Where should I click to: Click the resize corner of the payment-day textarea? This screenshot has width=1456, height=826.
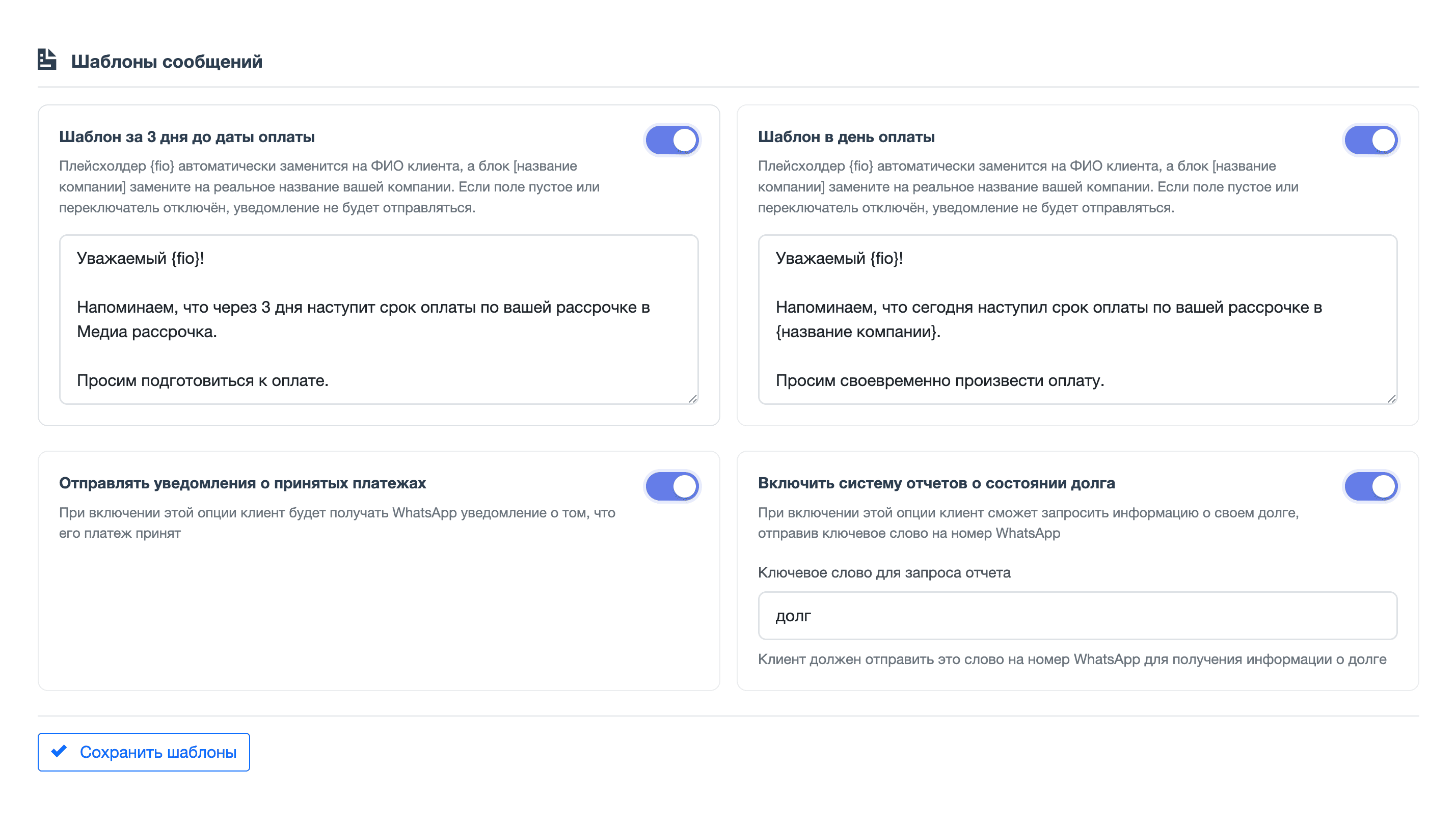pyautogui.click(x=1391, y=399)
